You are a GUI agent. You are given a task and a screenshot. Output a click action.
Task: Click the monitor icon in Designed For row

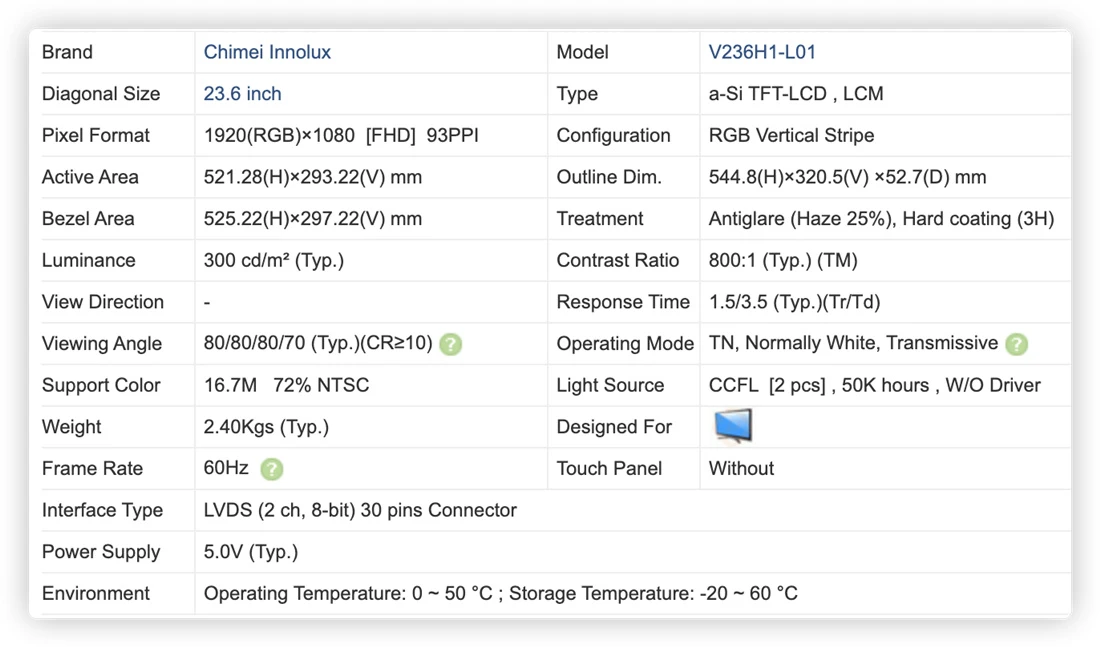point(733,426)
